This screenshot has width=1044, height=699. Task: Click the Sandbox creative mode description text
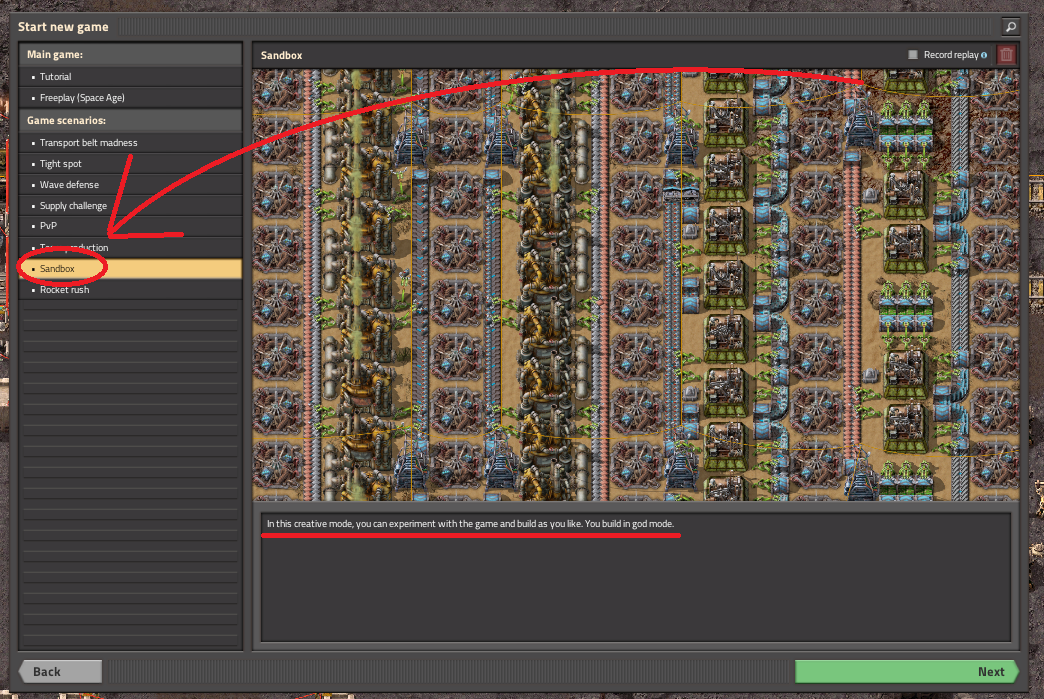pyautogui.click(x=470, y=524)
